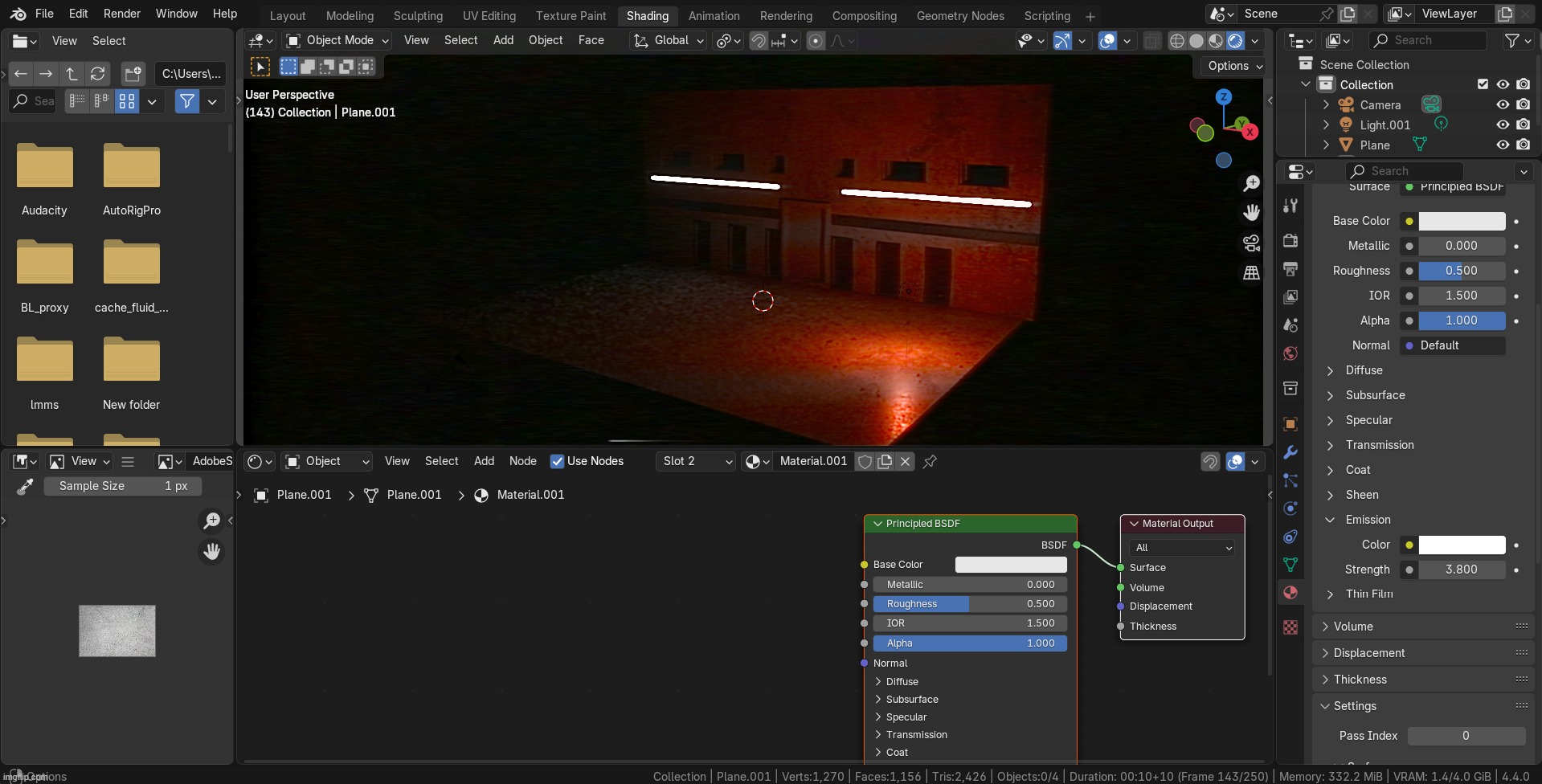Image resolution: width=1542 pixels, height=784 pixels.
Task: Go back in the file browser
Action: click(x=21, y=74)
